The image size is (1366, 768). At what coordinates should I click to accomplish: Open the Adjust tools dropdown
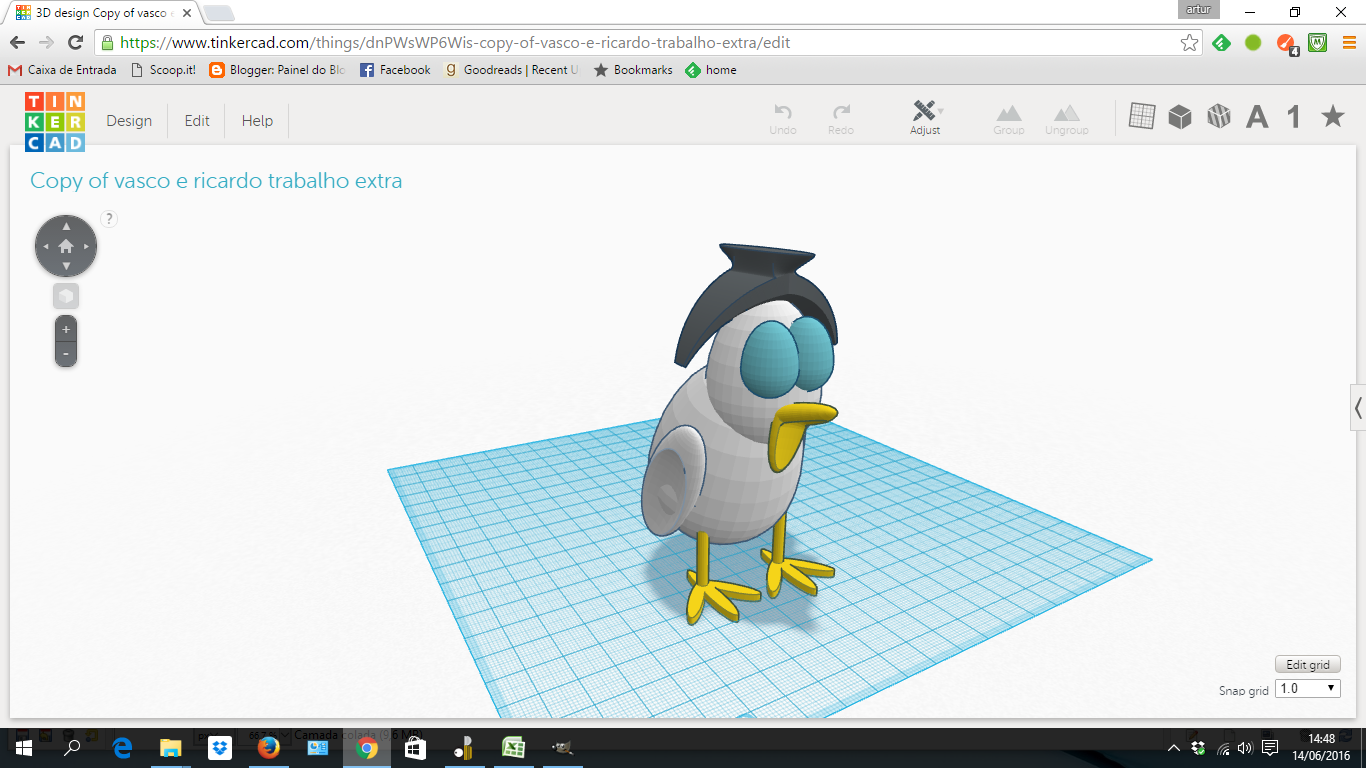(926, 118)
